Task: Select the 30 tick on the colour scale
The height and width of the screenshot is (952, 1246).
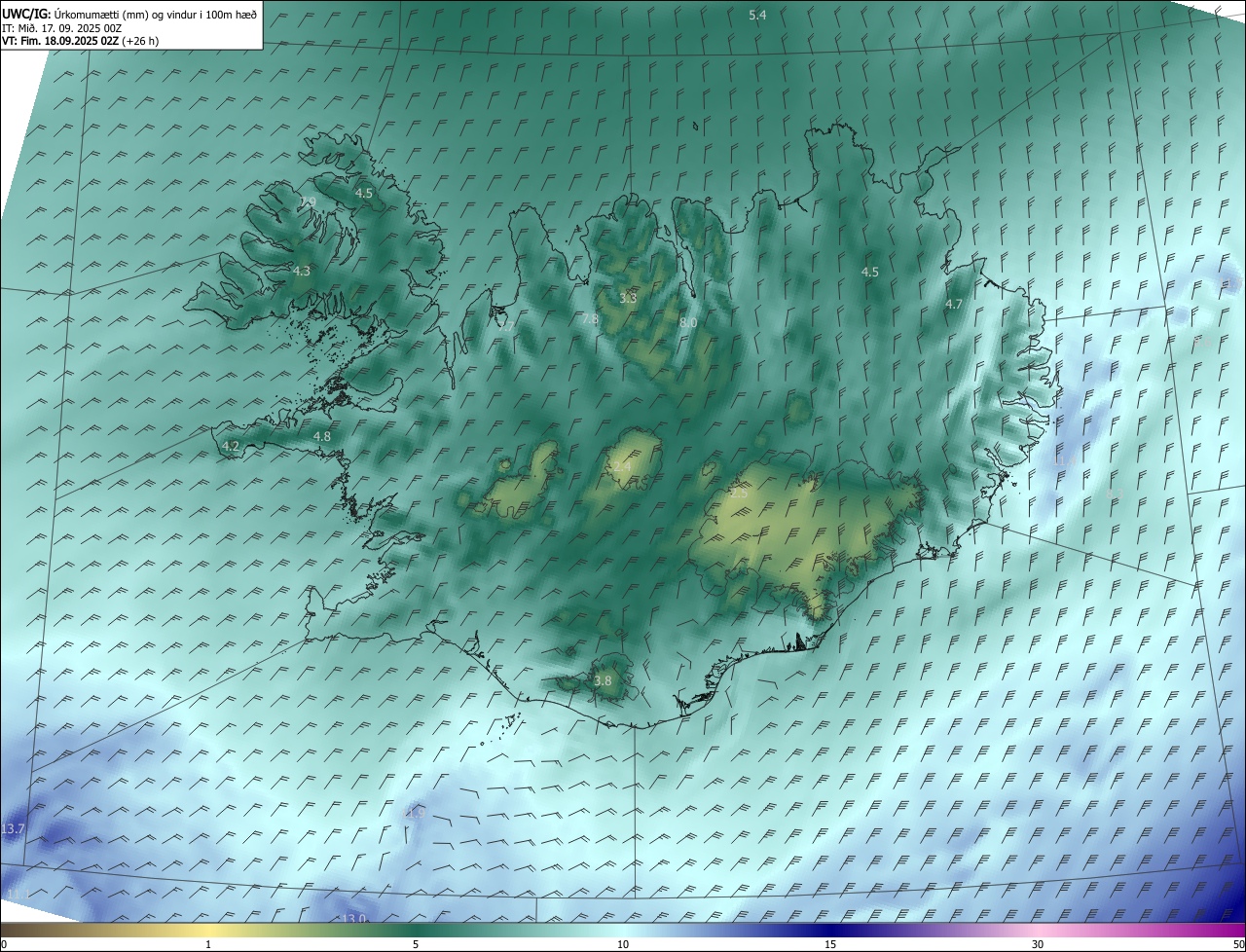Action: pyautogui.click(x=1038, y=945)
